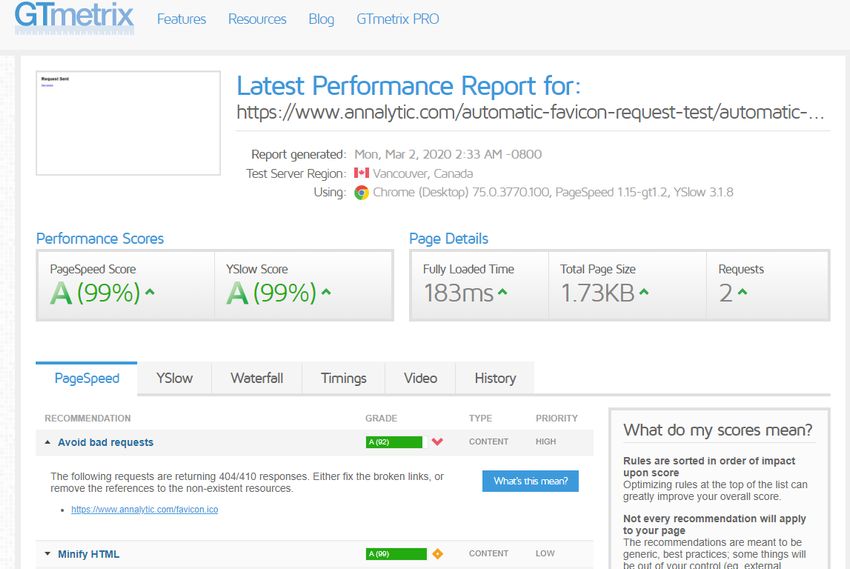The height and width of the screenshot is (569, 850).
Task: Click the 183ms fully loaded time value
Action: click(459, 293)
